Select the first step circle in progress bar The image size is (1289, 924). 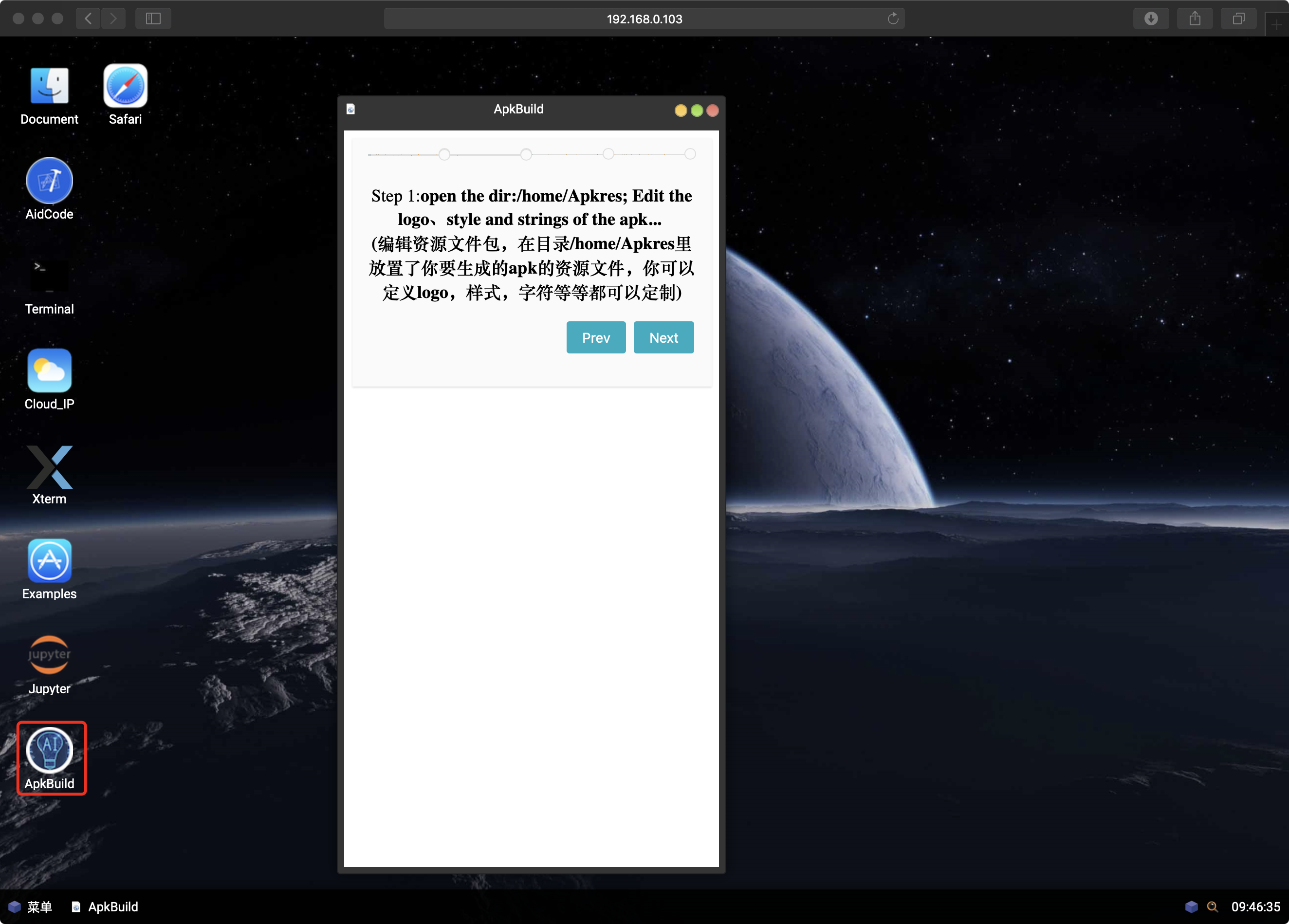coord(444,154)
